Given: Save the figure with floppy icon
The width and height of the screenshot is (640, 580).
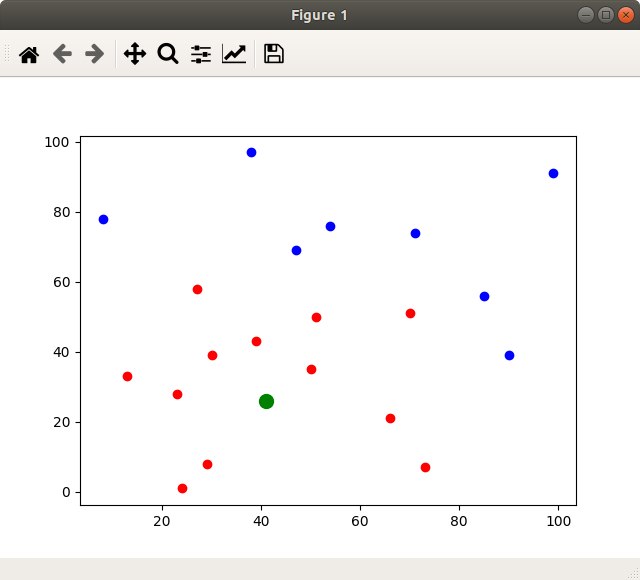Looking at the screenshot, I should point(274,54).
